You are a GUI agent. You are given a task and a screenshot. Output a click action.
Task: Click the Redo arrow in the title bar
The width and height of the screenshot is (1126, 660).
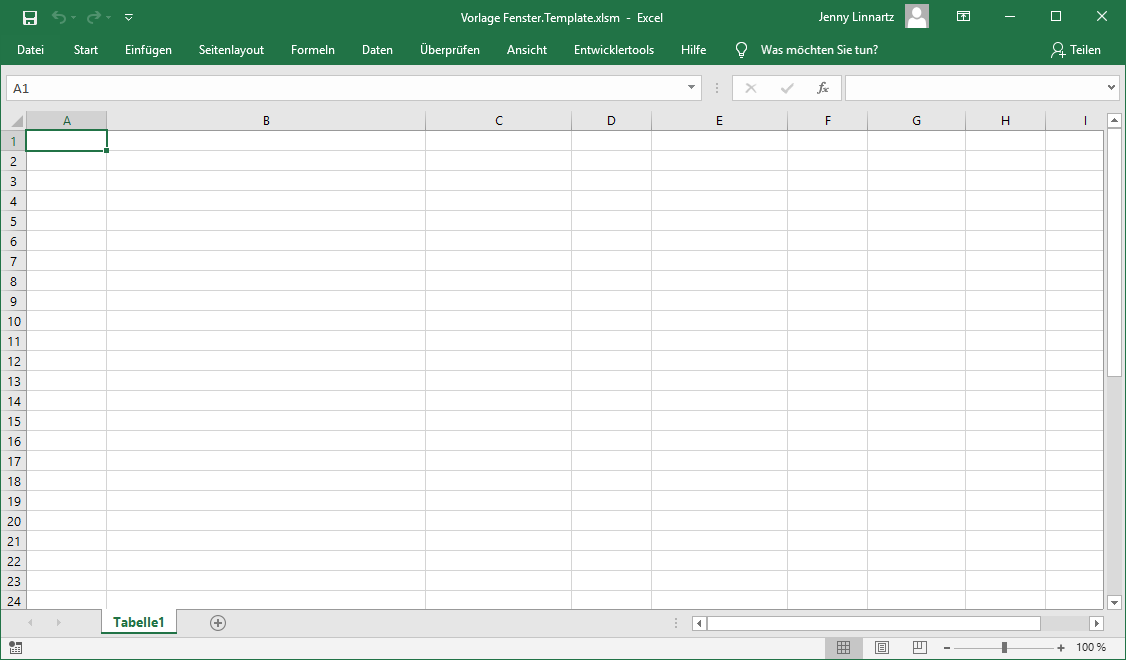pyautogui.click(x=94, y=17)
